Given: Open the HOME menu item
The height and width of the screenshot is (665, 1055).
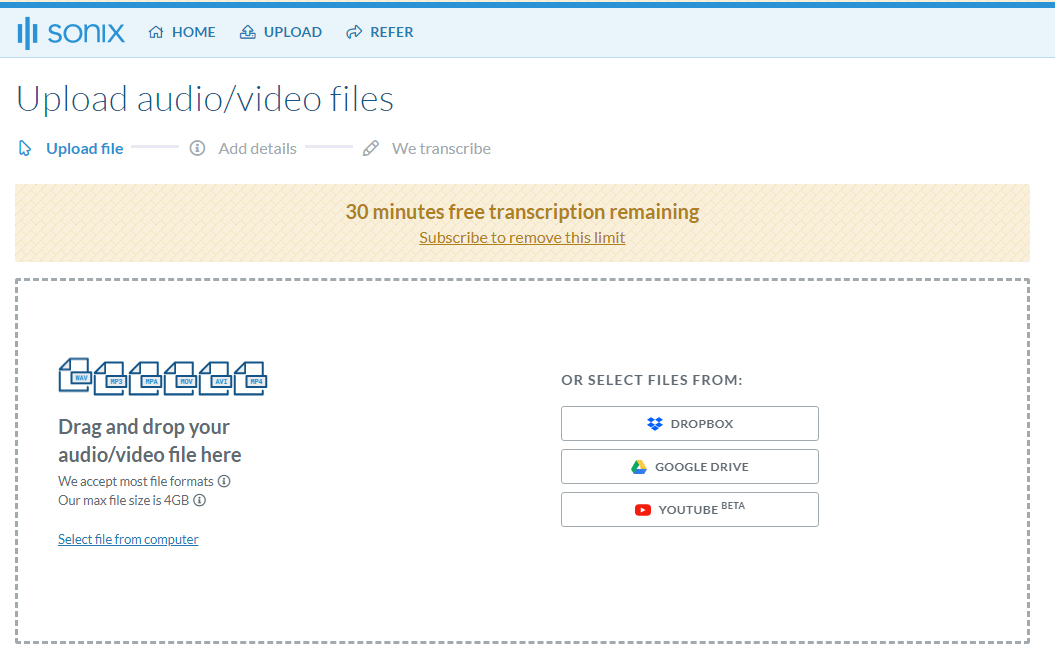Looking at the screenshot, I should coord(190,31).
